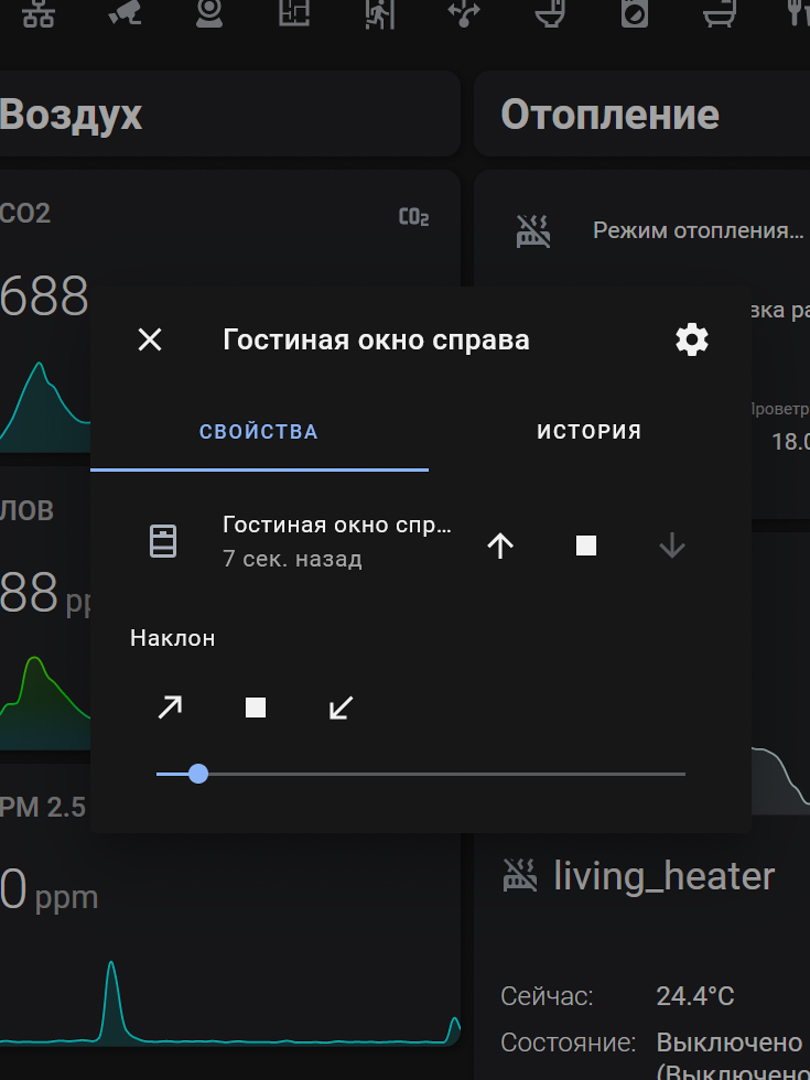Stop the tilt movement

coord(256,708)
